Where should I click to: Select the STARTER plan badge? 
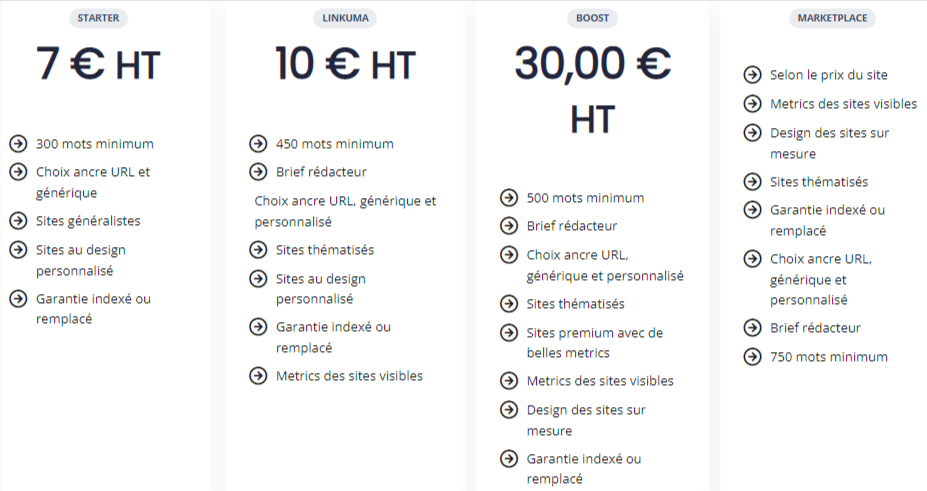tap(98, 18)
